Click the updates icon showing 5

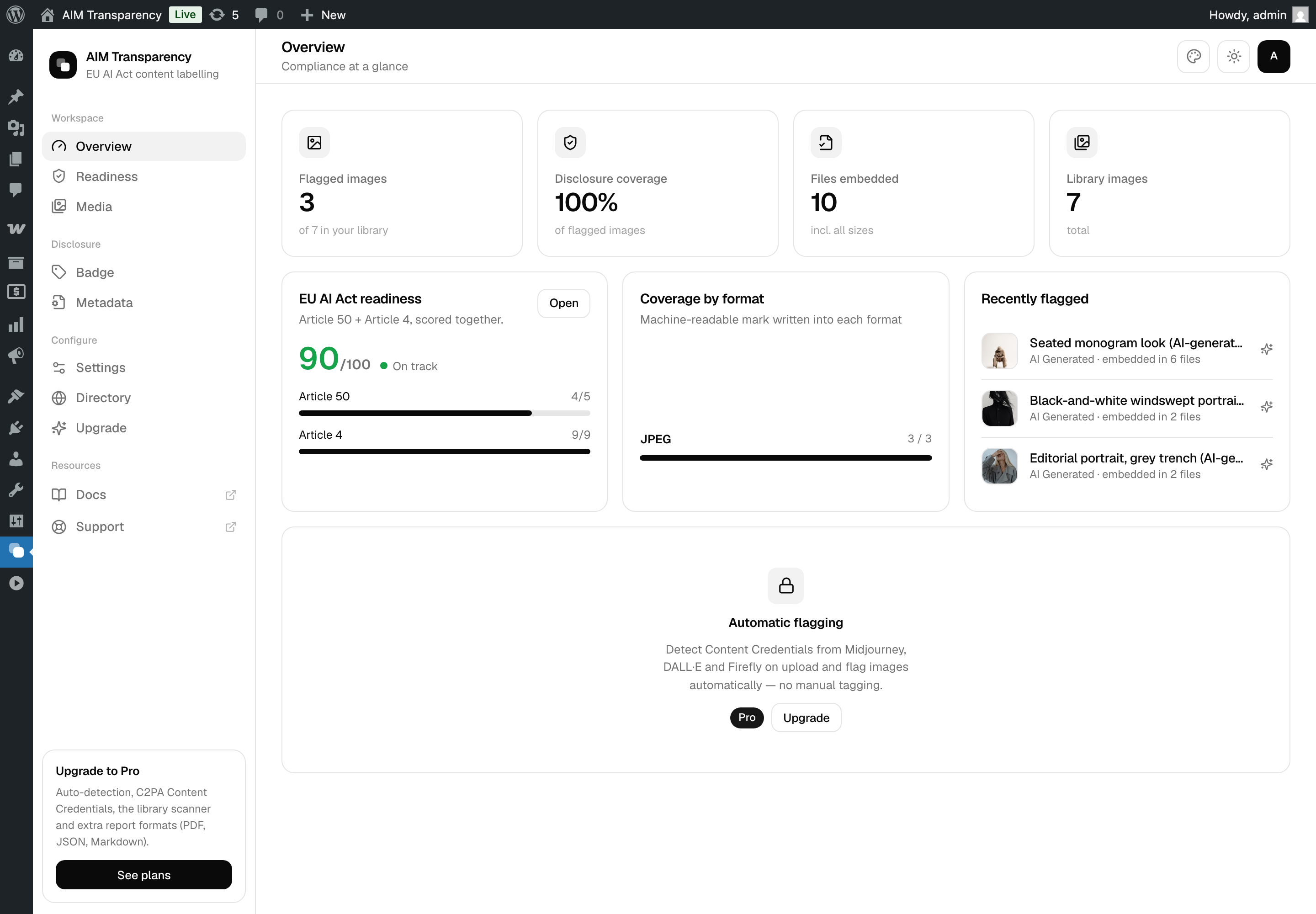(224, 14)
